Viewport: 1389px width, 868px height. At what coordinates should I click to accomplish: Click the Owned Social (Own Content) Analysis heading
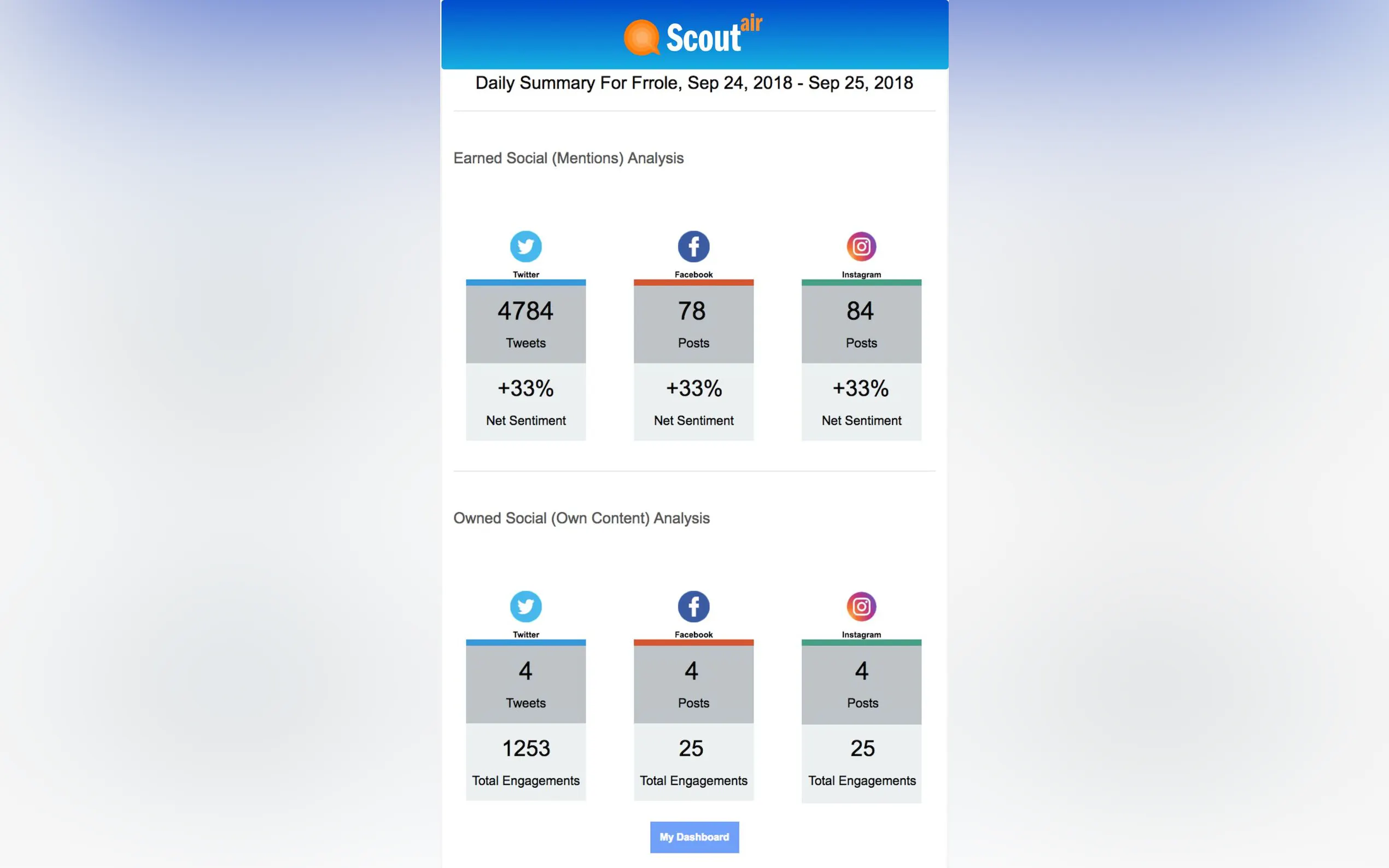click(581, 518)
